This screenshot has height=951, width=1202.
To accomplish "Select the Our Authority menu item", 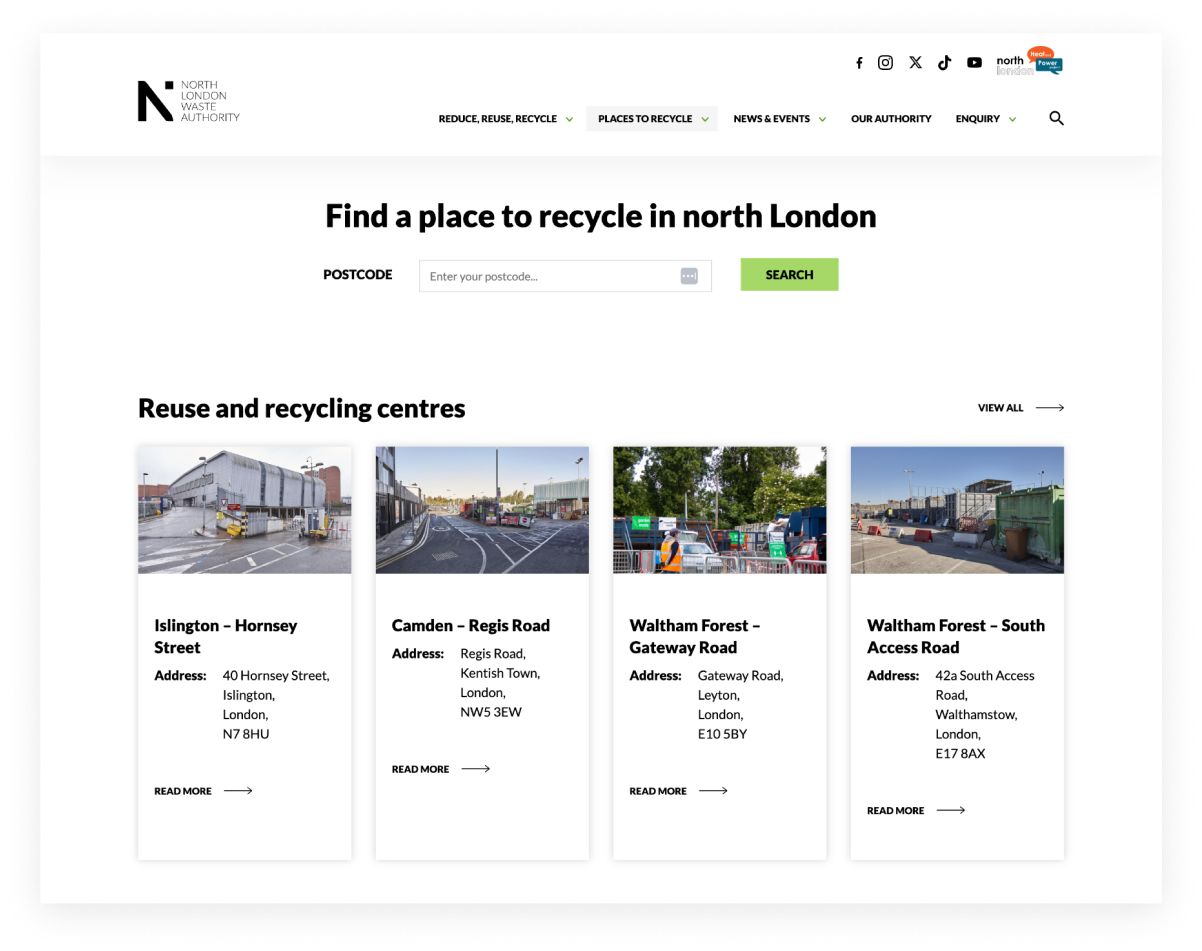I will click(x=890, y=118).
